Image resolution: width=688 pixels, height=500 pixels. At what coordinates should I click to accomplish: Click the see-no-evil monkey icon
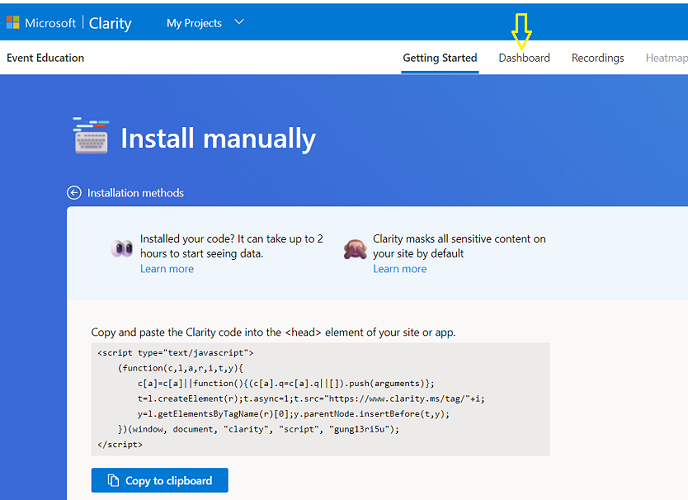click(x=355, y=250)
